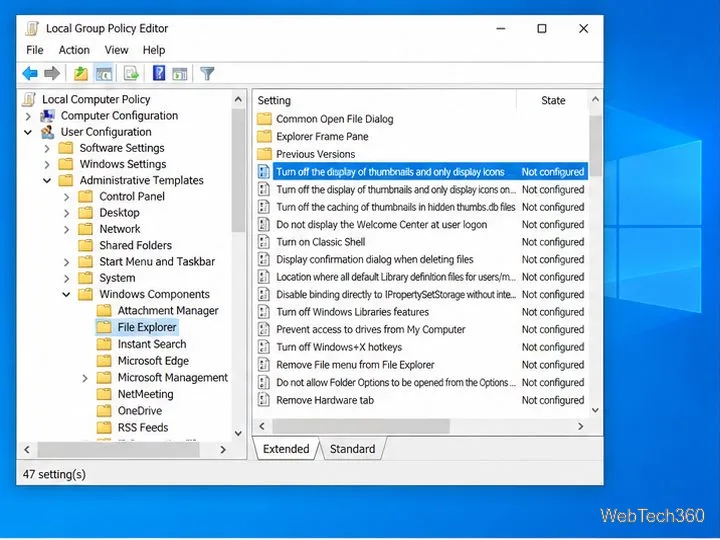Click the settings list scroll down arrow

[595, 410]
